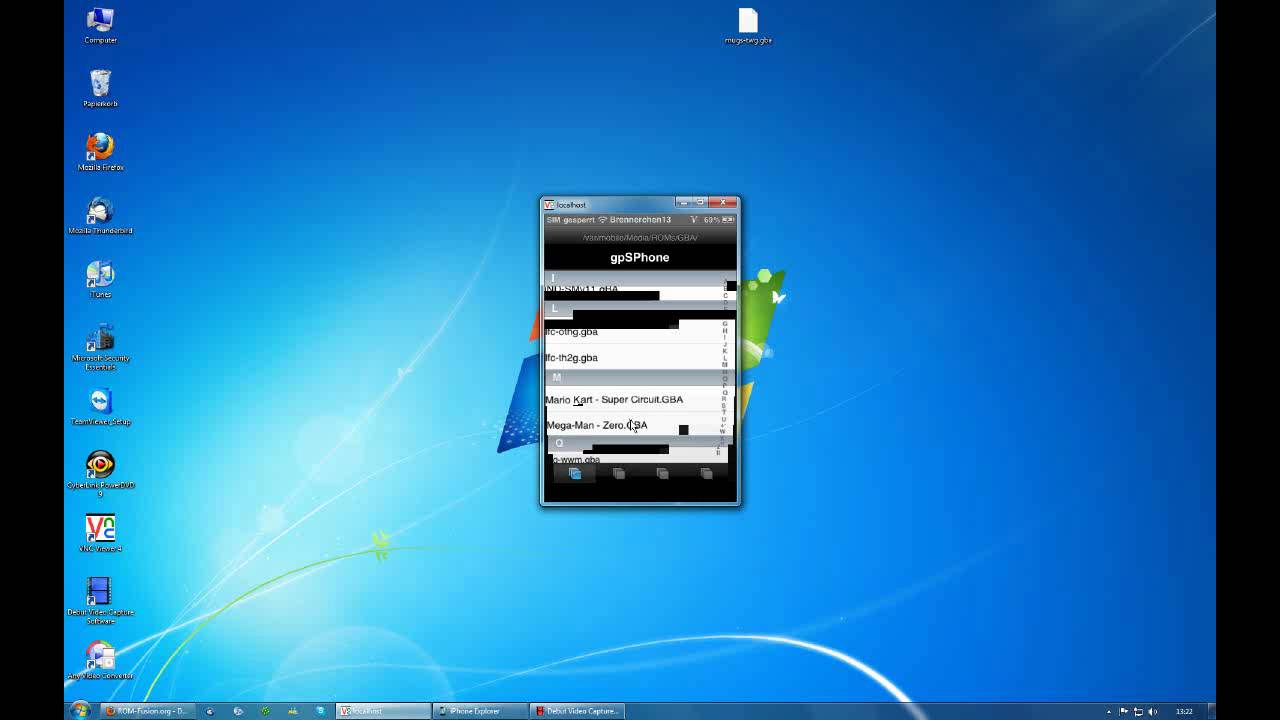Open VNC Viewer 4 desktop shortcut
This screenshot has height=720, width=1280.
coord(100,533)
